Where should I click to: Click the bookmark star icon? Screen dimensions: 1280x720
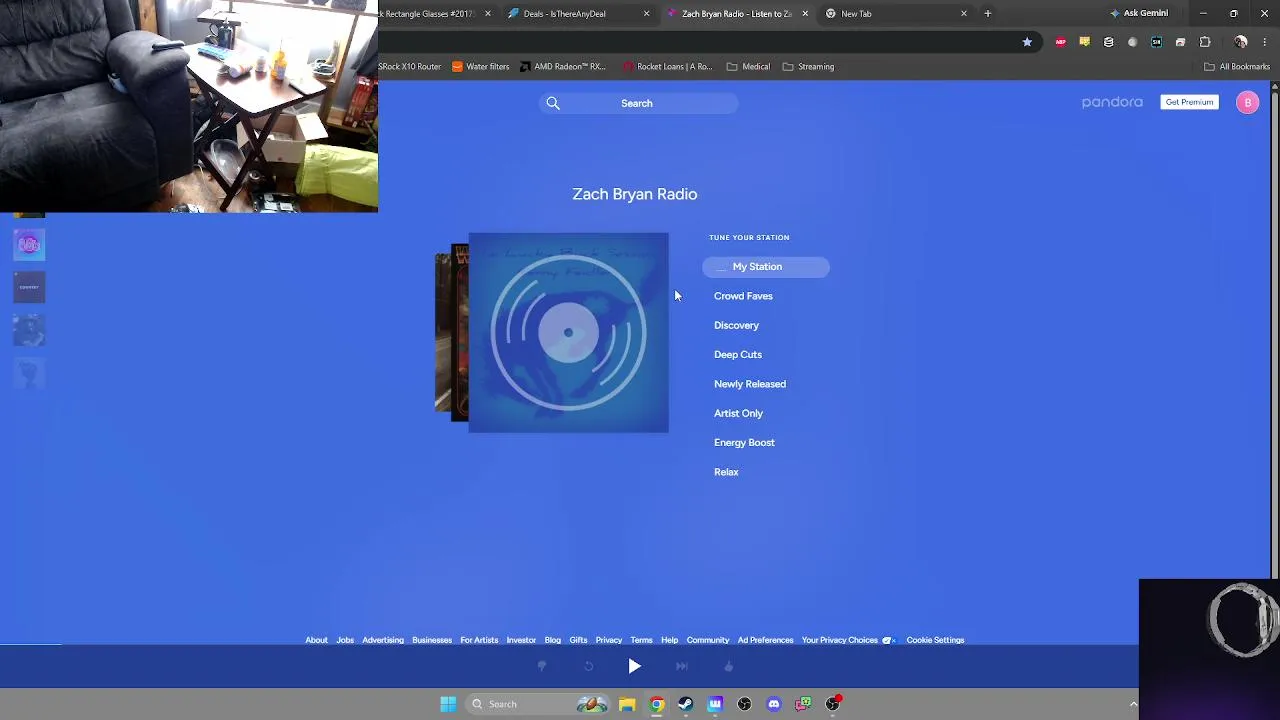[x=1027, y=42]
